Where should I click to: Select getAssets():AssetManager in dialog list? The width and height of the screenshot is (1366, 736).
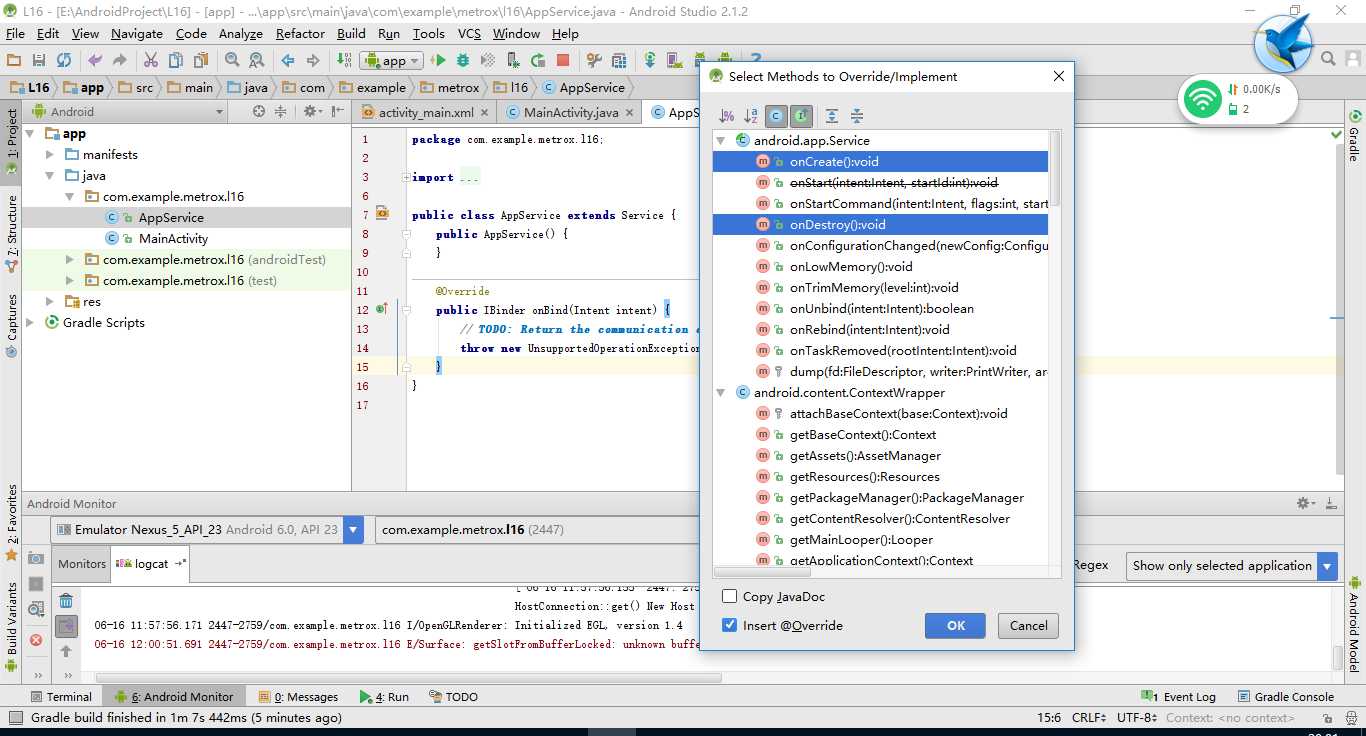point(880,456)
